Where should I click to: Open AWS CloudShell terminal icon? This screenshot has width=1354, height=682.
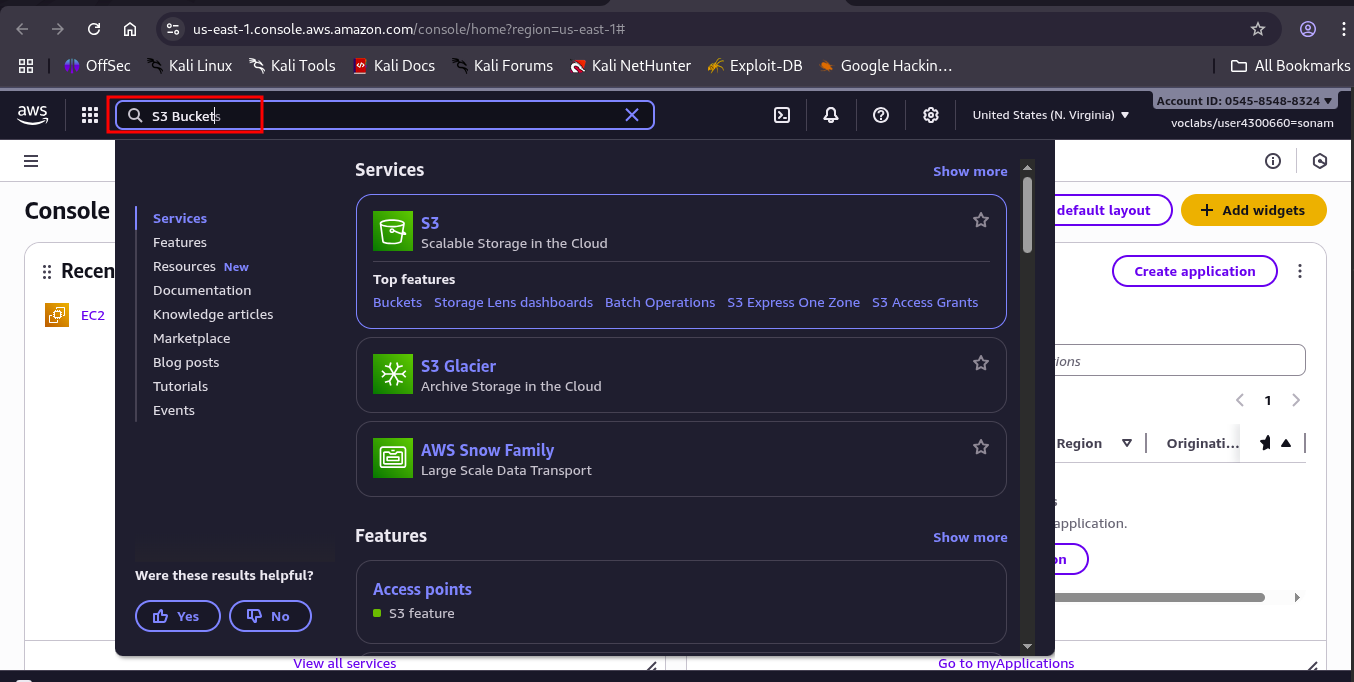pyautogui.click(x=782, y=115)
